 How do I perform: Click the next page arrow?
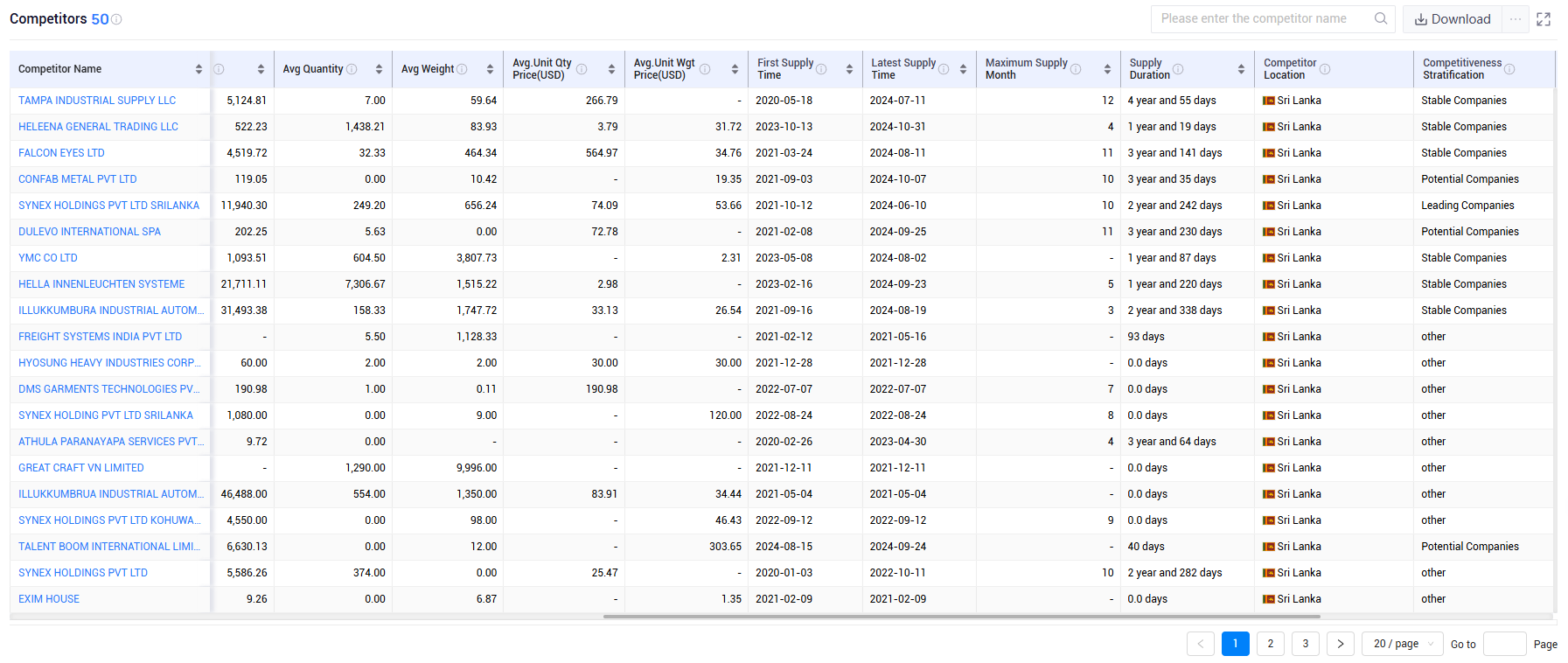pyautogui.click(x=1341, y=644)
